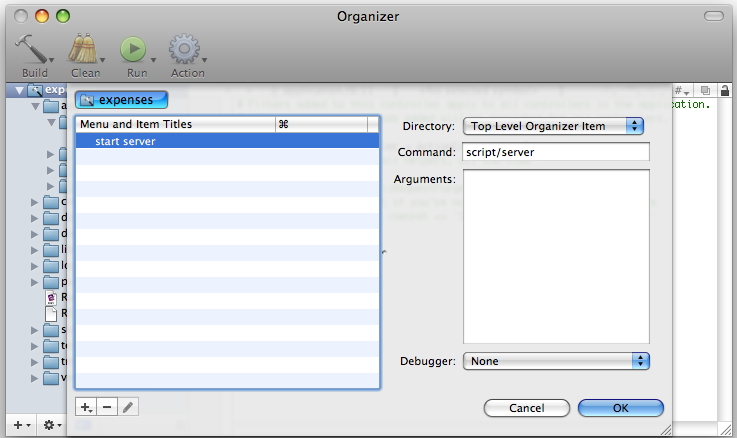This screenshot has width=737, height=438.
Task: Click the split editor icon
Action: tap(705, 90)
